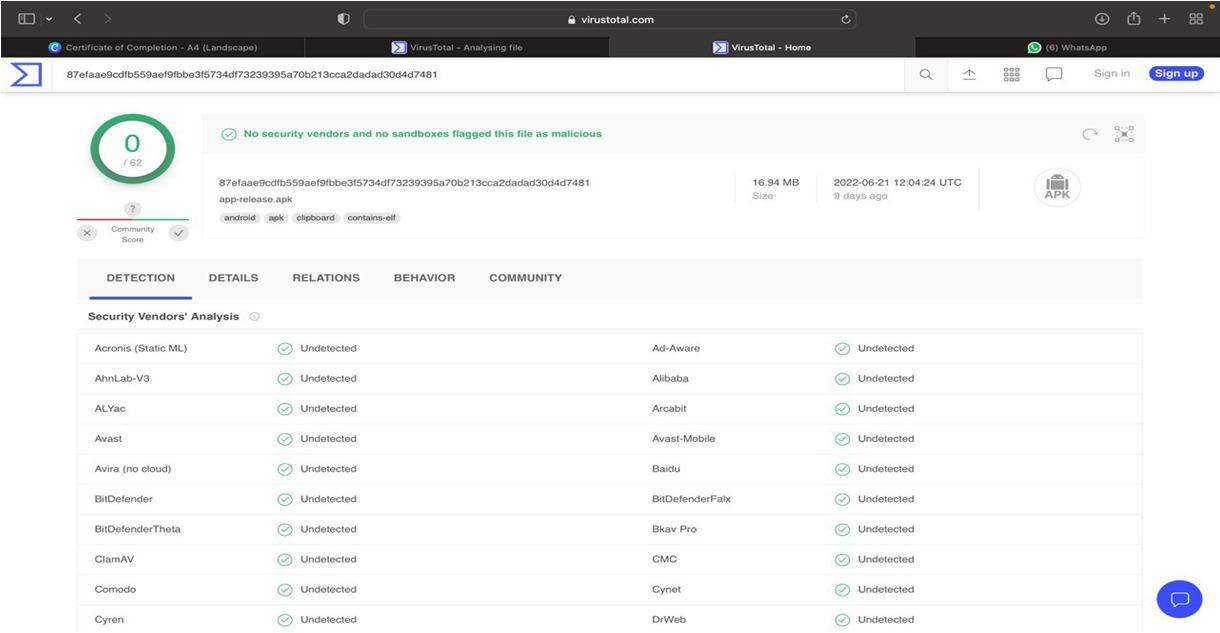Click the ClamAV vendor name
Image resolution: width=1220 pixels, height=633 pixels.
click(114, 559)
